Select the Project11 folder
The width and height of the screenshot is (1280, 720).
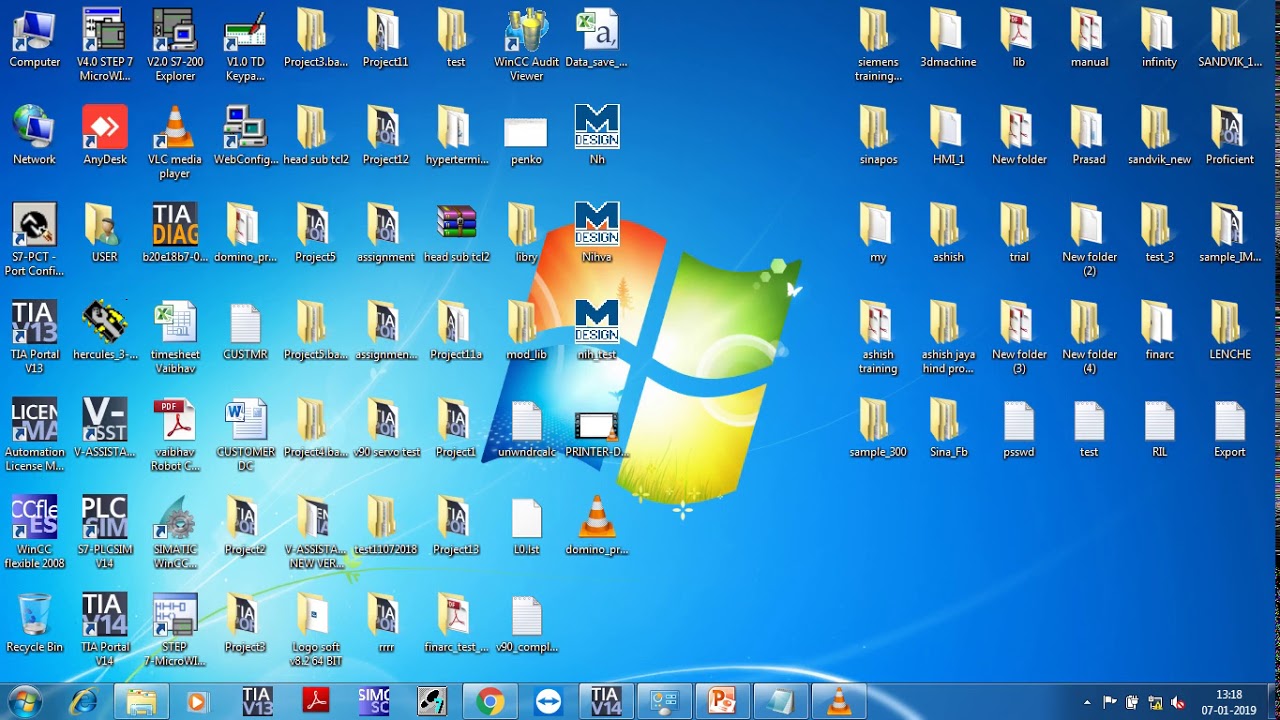[x=385, y=40]
